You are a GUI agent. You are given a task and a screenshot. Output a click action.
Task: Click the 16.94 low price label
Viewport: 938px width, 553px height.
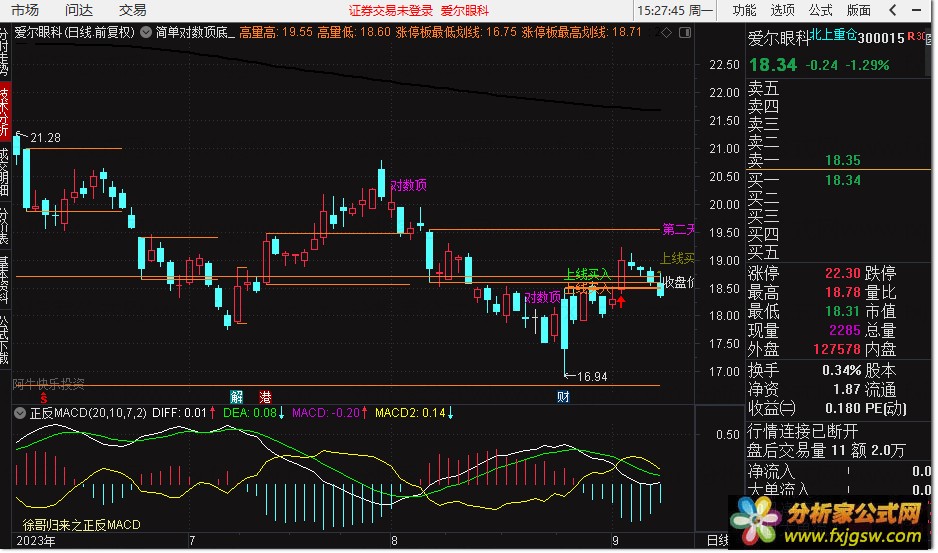[592, 376]
